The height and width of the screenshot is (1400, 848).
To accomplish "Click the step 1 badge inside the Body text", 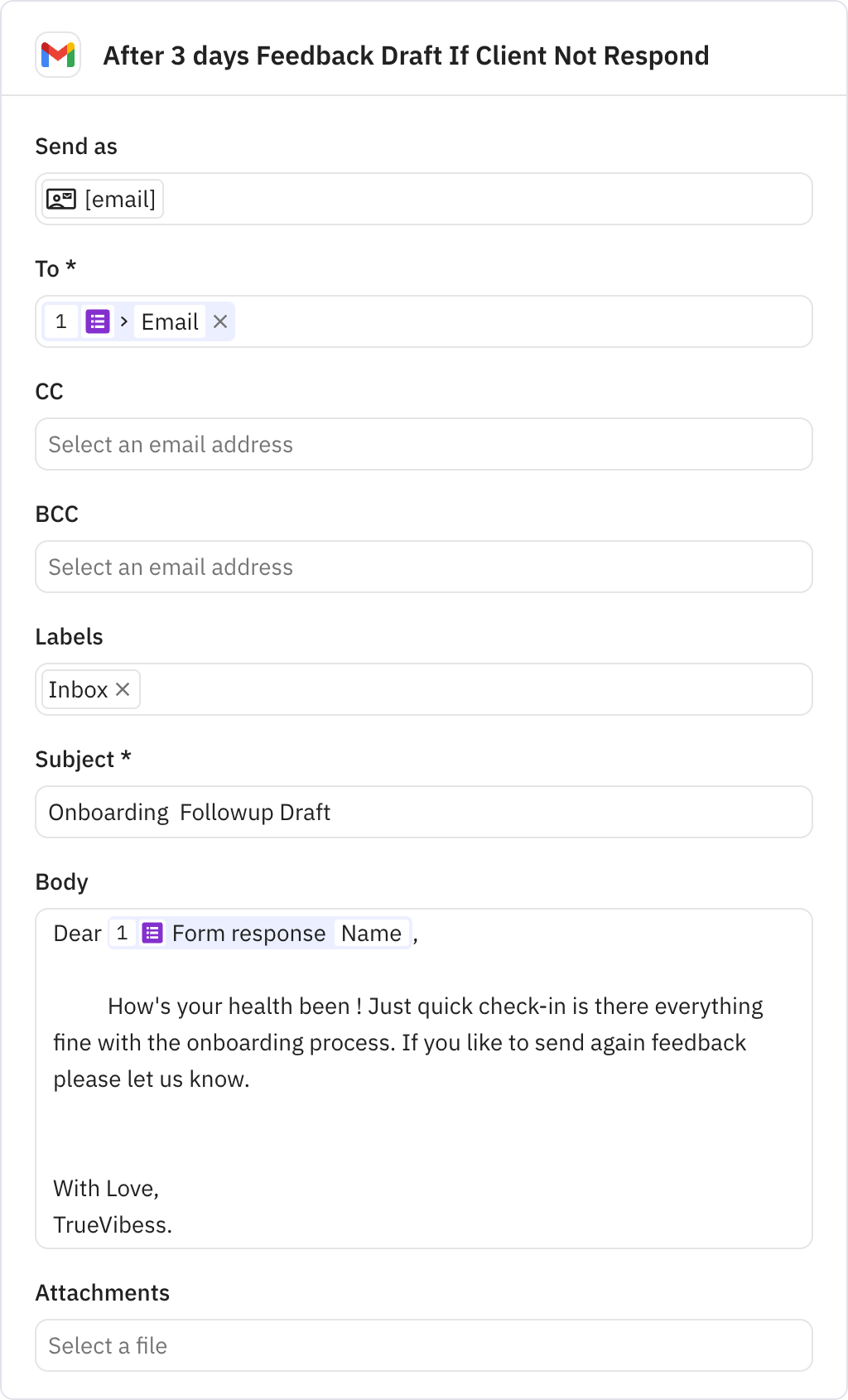I will tap(123, 933).
